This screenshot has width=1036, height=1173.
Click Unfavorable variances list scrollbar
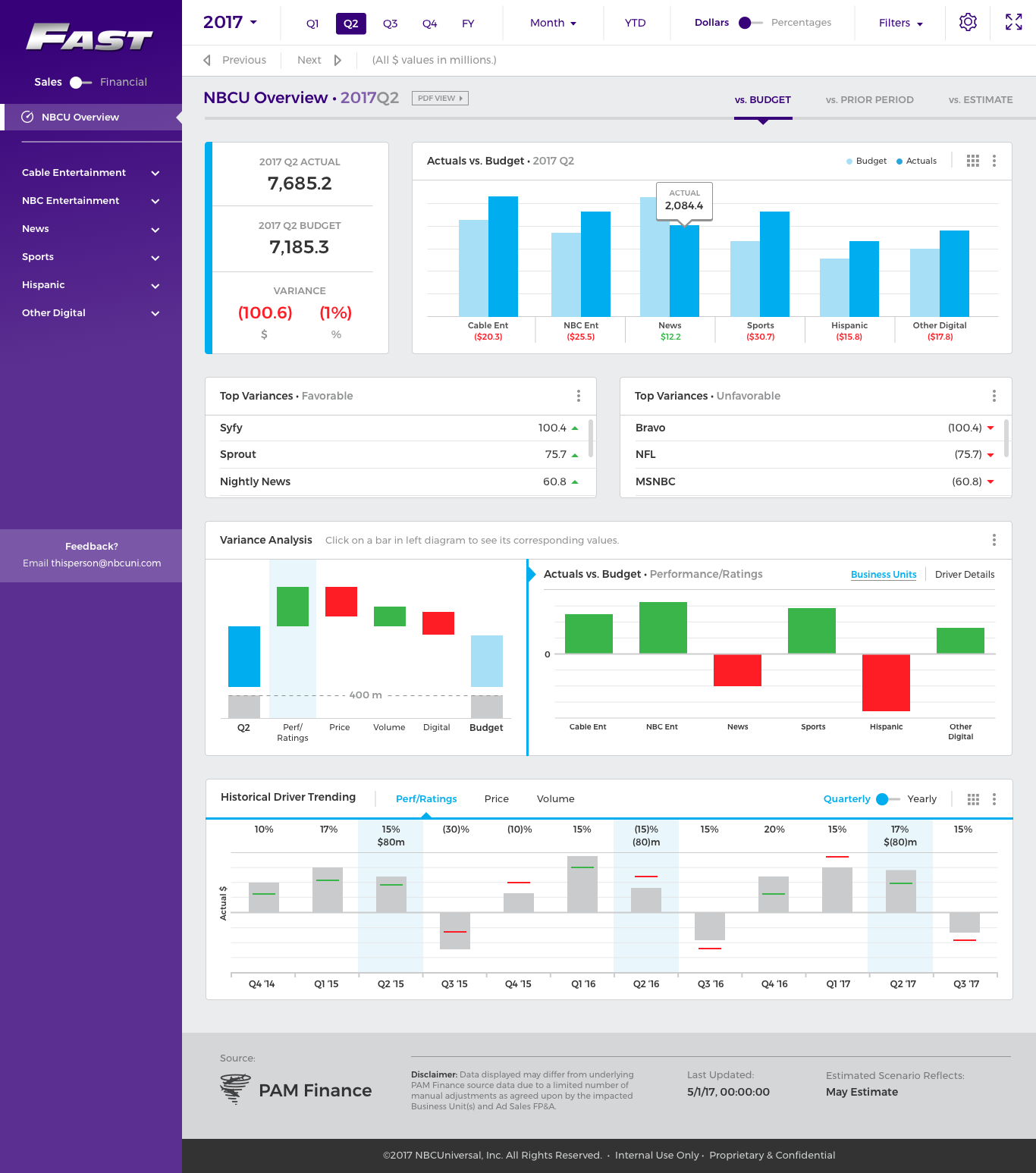1006,438
